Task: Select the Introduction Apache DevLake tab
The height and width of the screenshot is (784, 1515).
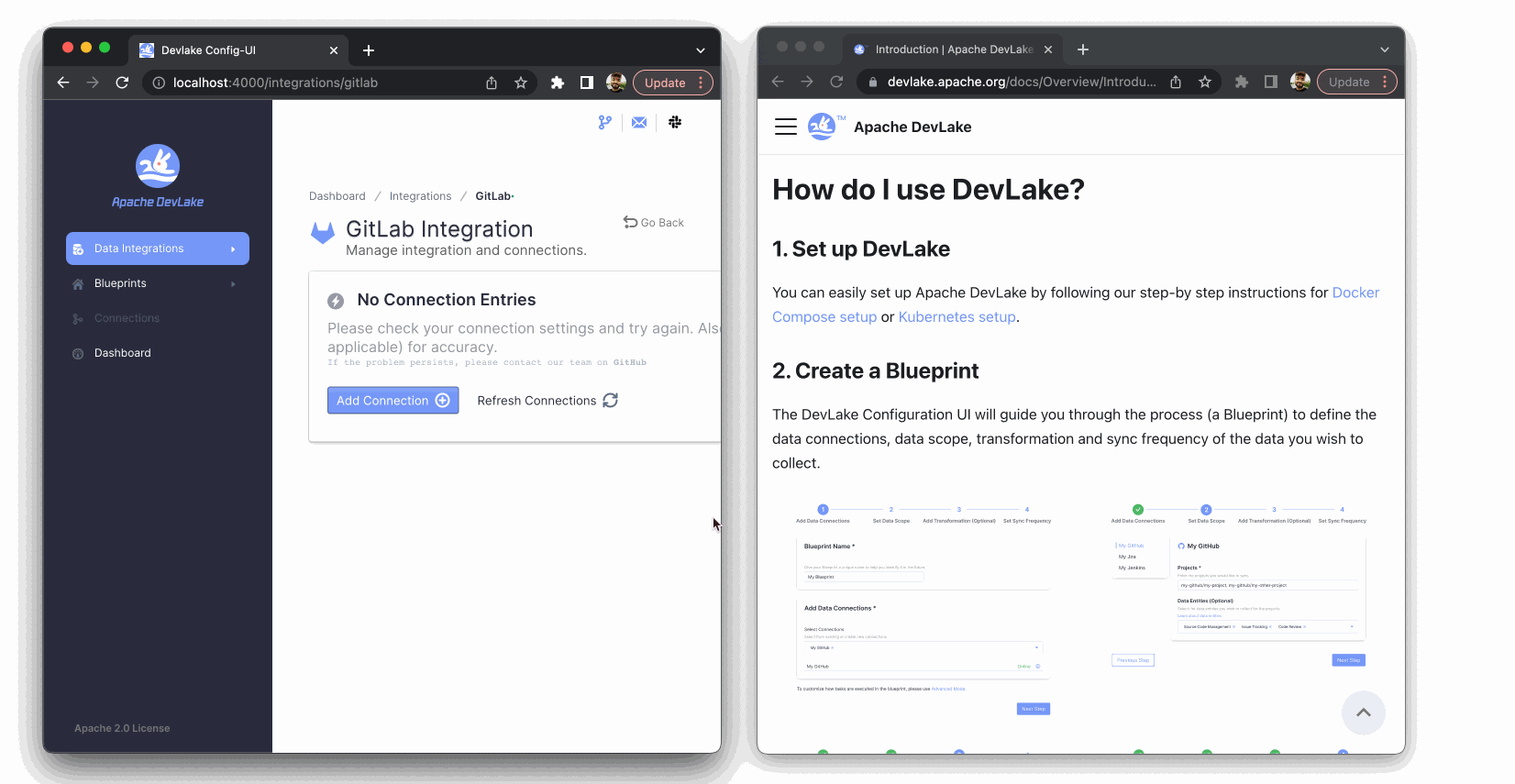Action: click(954, 50)
